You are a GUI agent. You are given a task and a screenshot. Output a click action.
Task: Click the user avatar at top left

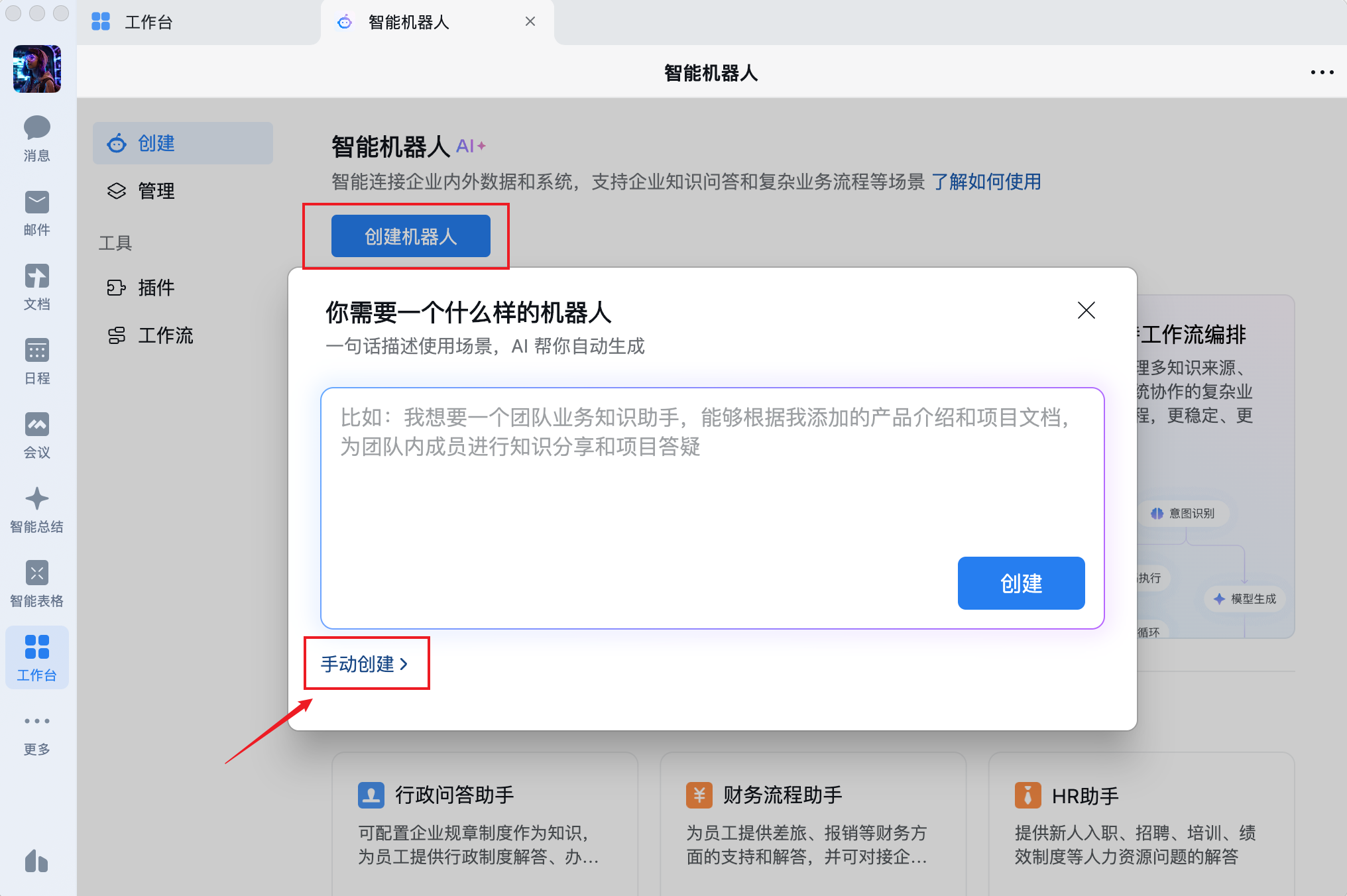pos(37,69)
